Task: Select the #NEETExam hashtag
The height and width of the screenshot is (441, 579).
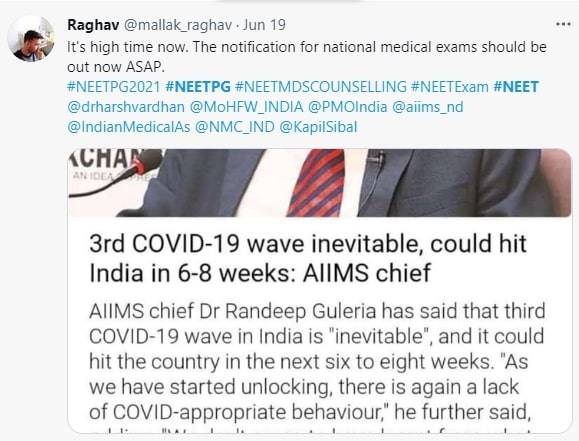Action: 450,87
